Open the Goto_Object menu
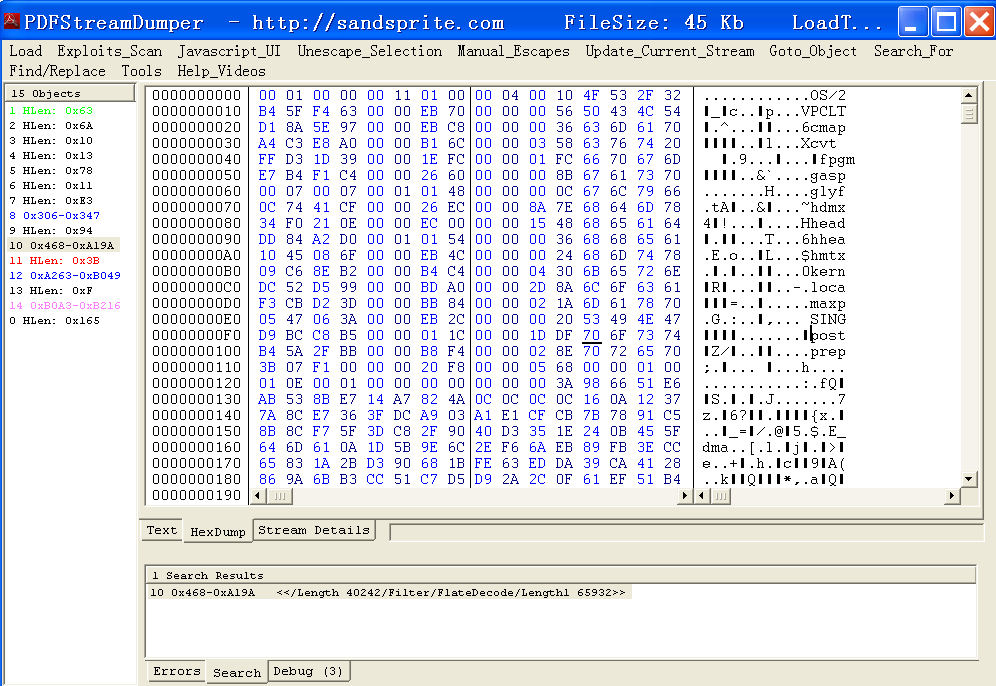 tap(812, 51)
